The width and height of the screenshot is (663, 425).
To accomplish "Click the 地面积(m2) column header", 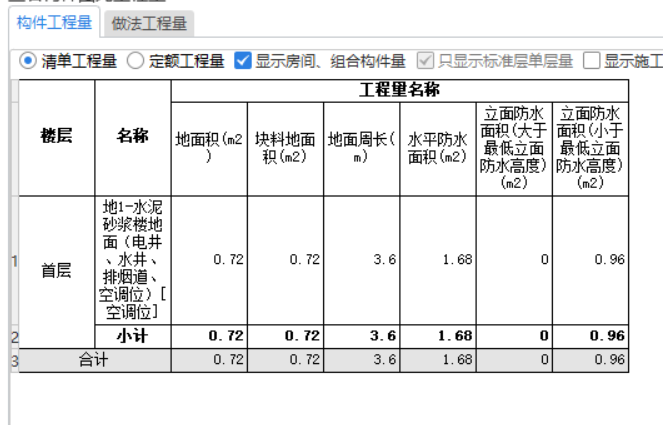I will tap(209, 149).
